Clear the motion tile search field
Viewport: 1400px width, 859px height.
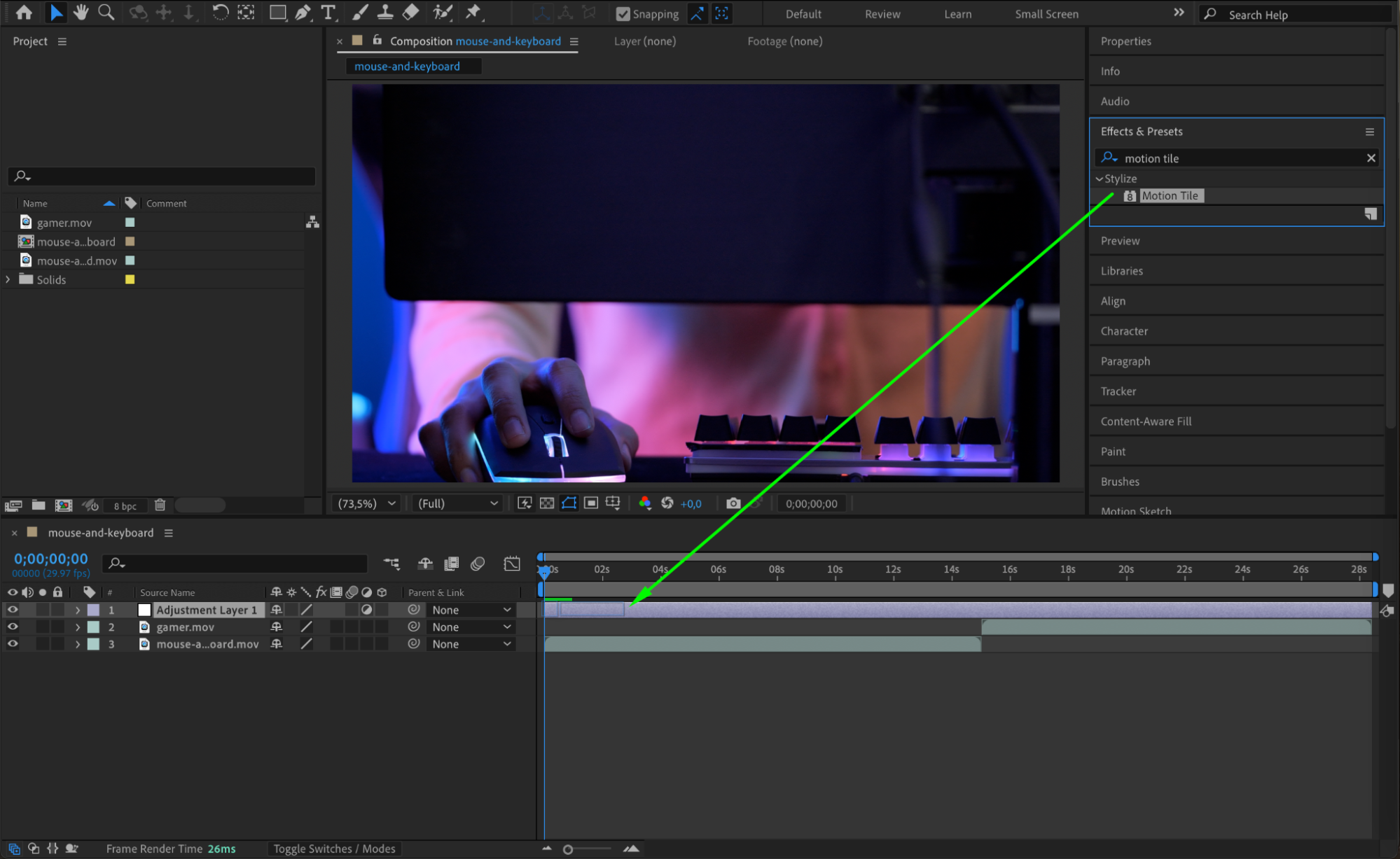(1371, 158)
